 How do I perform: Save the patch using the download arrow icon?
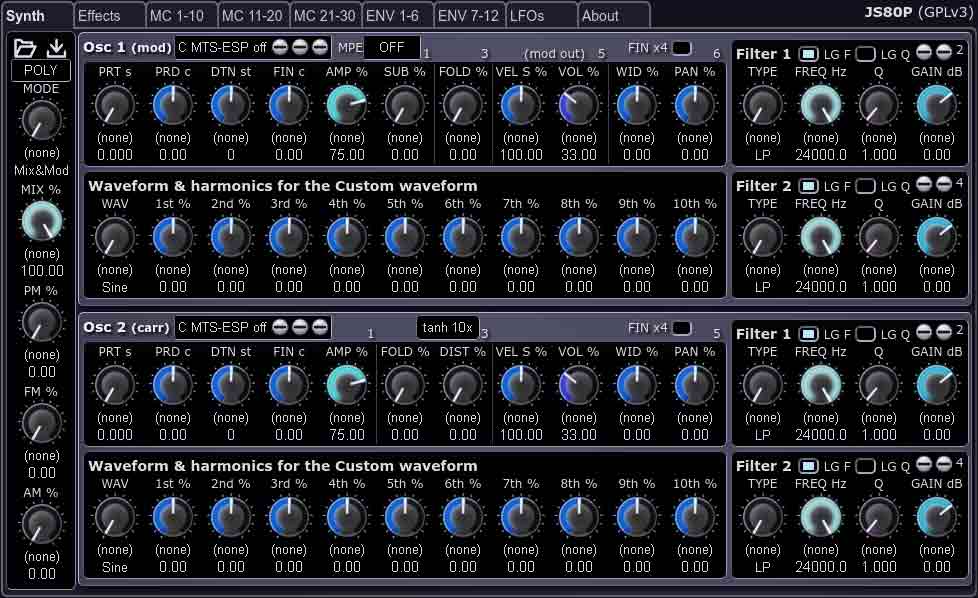pos(56,45)
